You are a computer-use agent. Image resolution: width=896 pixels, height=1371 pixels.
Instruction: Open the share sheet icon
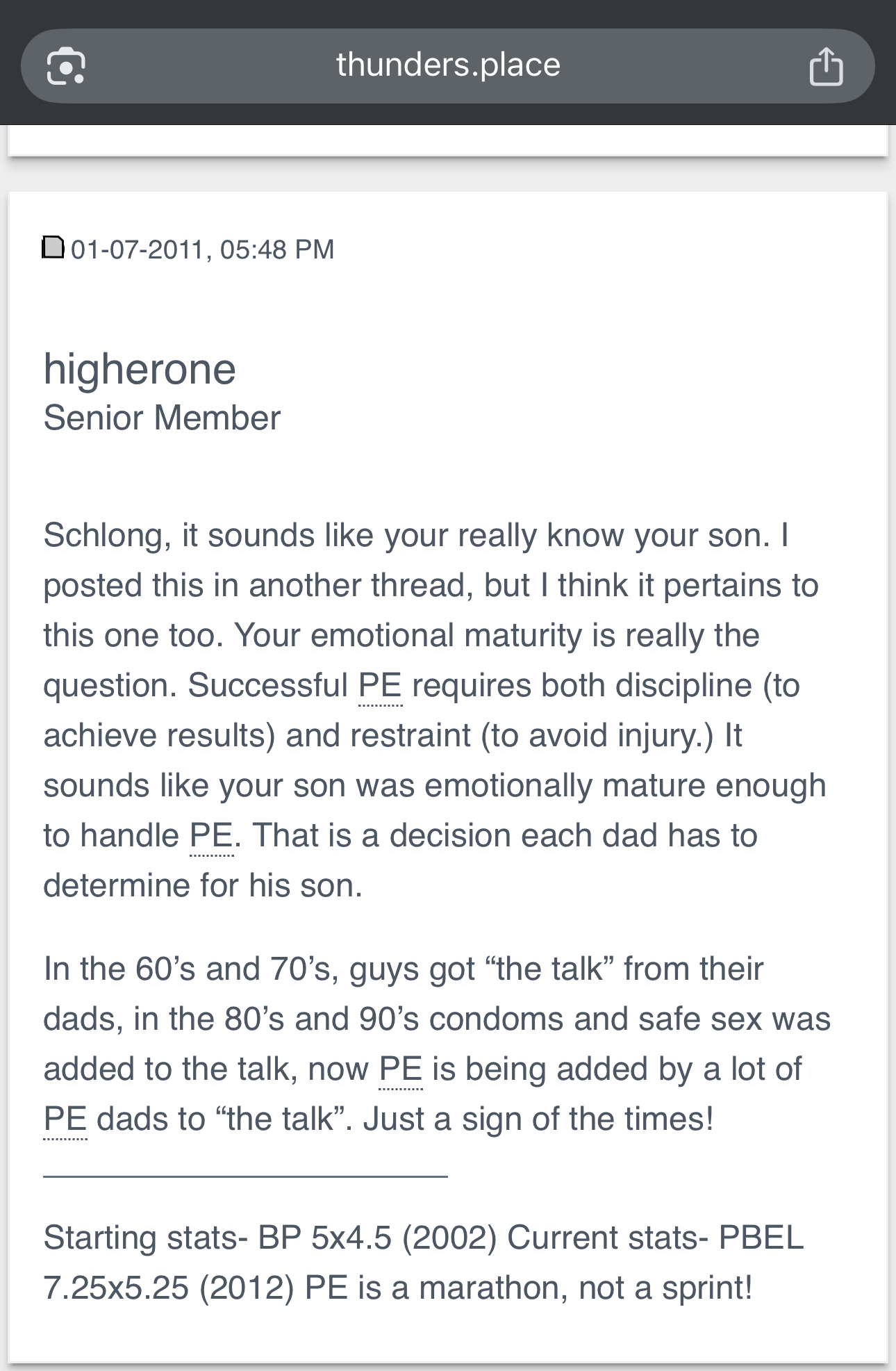(826, 66)
